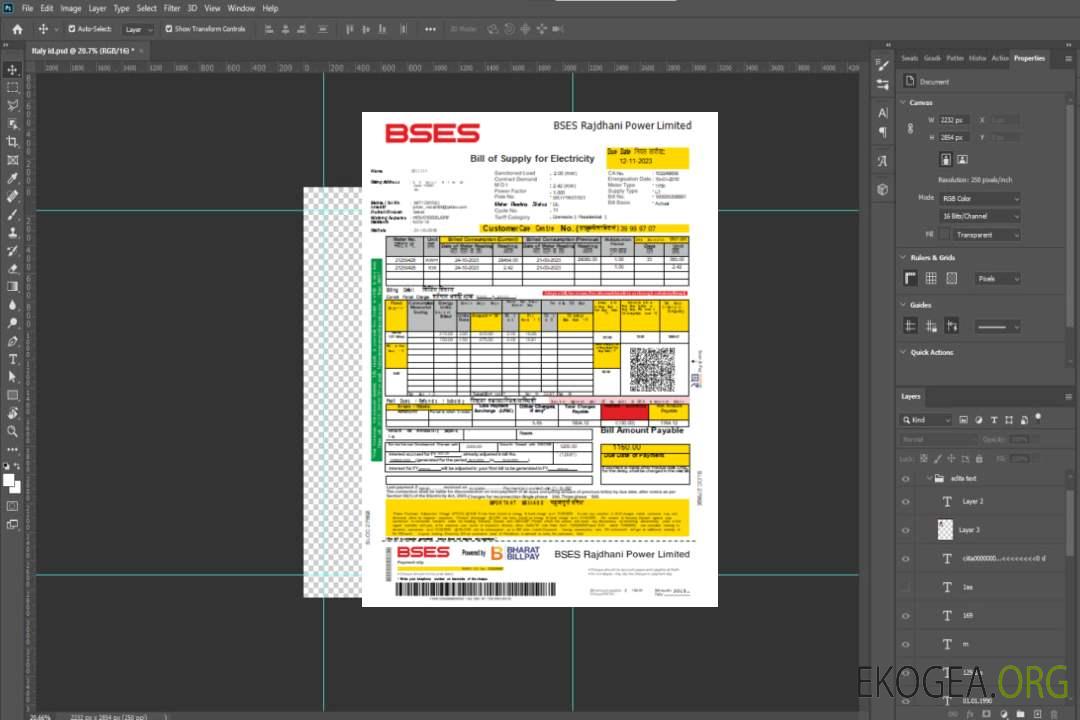Click the grid icon under Rulers & Grids

[x=930, y=279]
